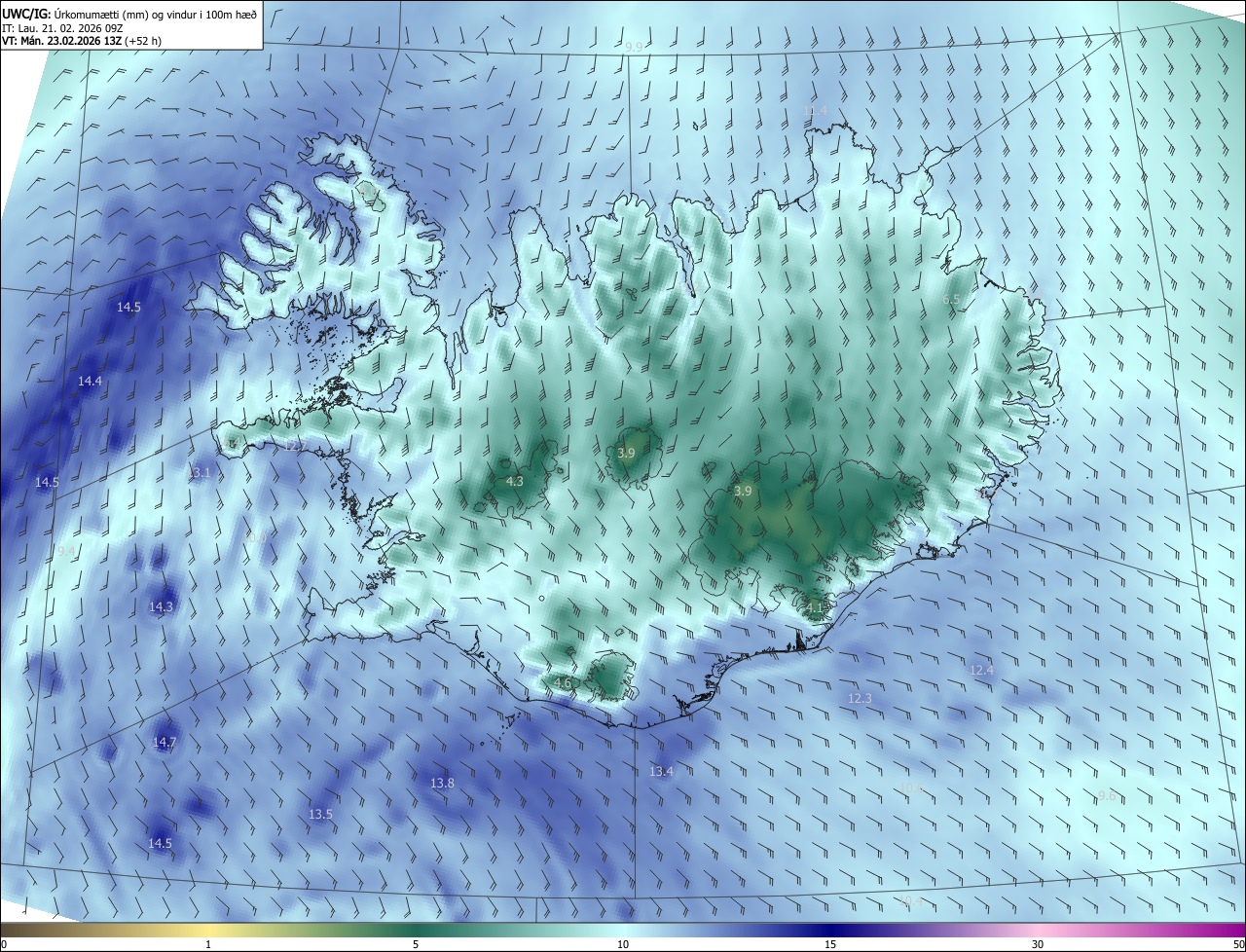
Task: Click the '14.4' value on the map
Action: (90, 382)
